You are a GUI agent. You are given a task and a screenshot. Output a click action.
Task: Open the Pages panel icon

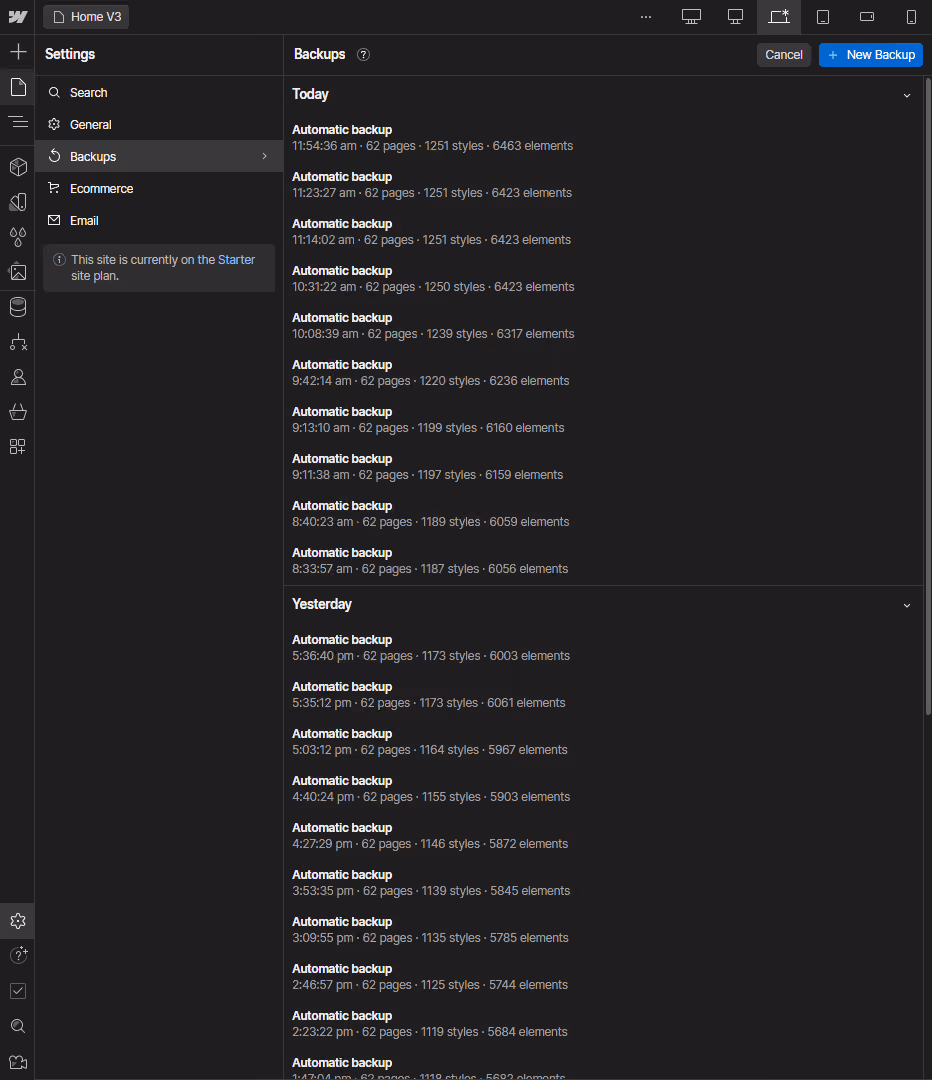pyautogui.click(x=18, y=87)
